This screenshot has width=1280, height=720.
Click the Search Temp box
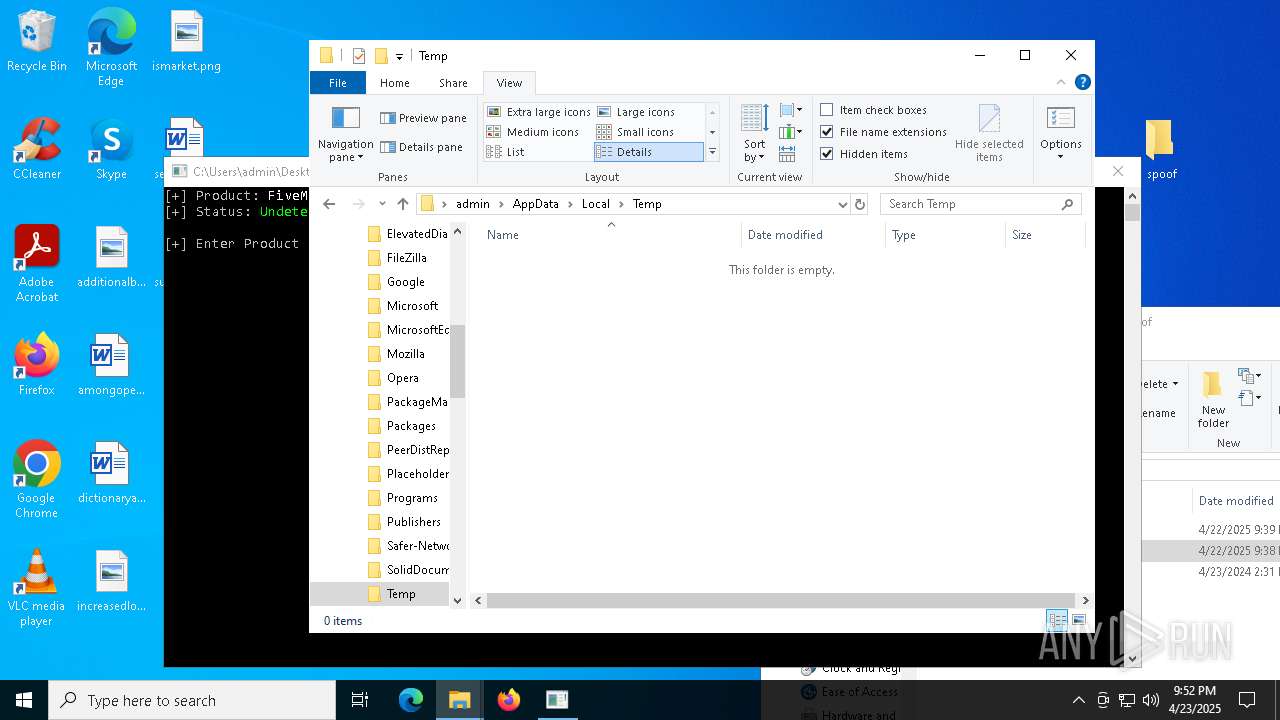[980, 204]
